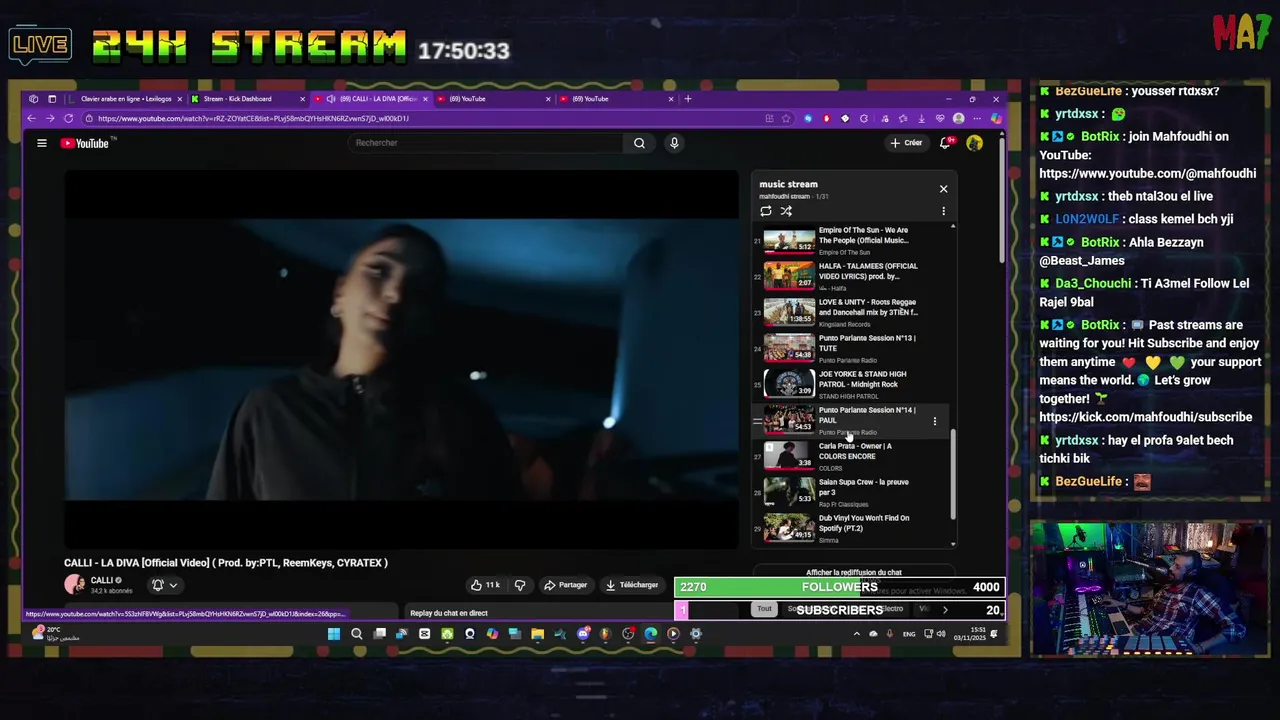The width and height of the screenshot is (1280, 720).
Task: Click the playlist panel scrollbar
Action: click(953, 475)
